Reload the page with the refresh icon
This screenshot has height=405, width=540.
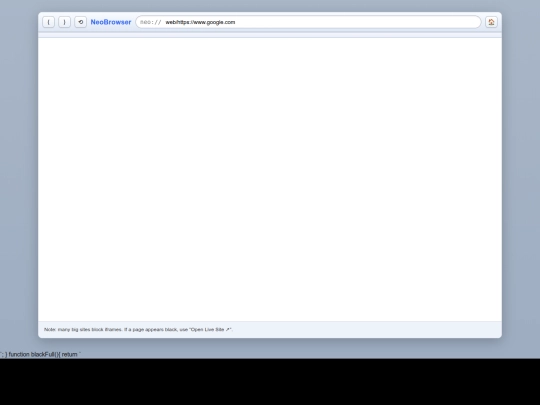tap(81, 22)
